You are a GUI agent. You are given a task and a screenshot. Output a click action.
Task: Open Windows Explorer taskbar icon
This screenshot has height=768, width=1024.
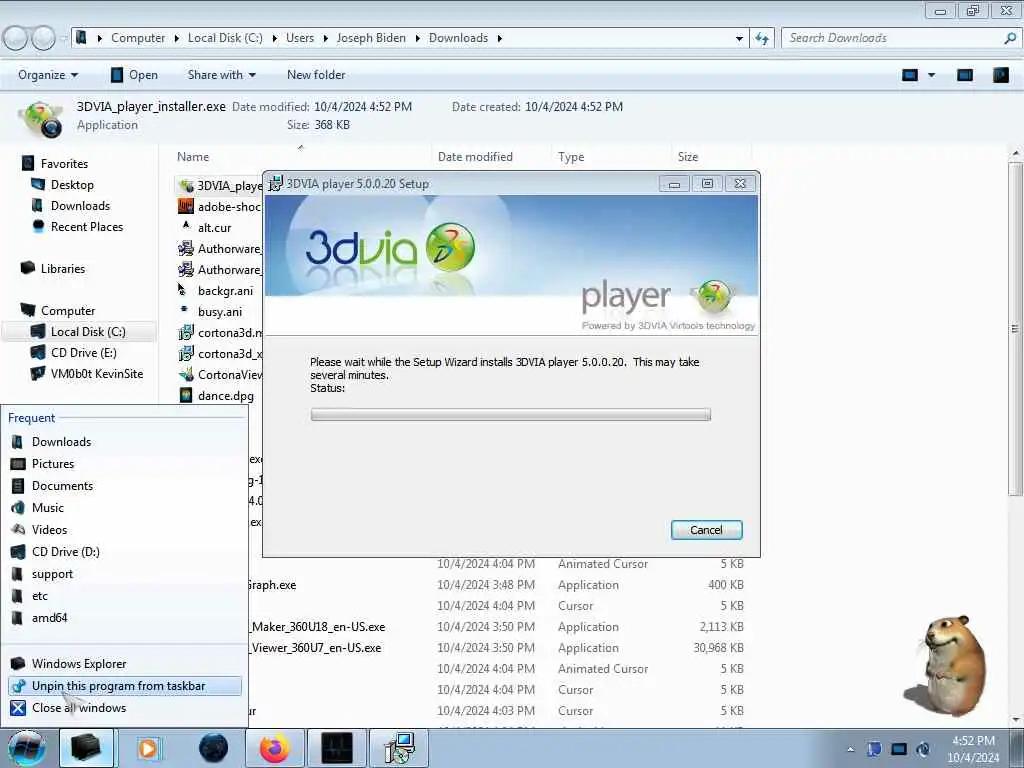86,748
